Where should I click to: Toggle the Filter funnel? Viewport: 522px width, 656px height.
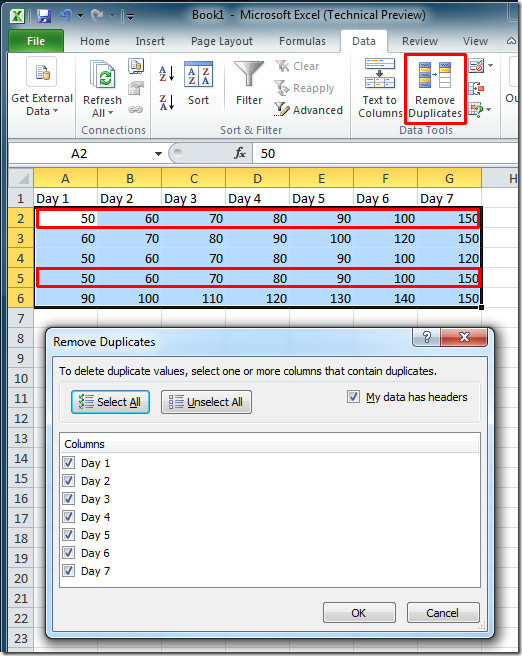tap(249, 83)
